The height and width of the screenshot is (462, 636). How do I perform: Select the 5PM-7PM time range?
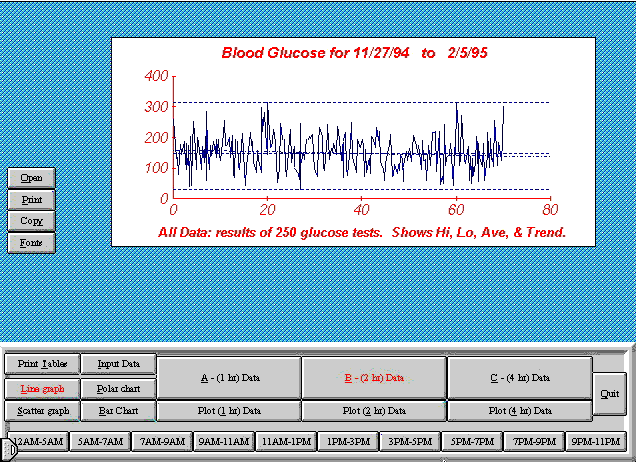pos(472,441)
